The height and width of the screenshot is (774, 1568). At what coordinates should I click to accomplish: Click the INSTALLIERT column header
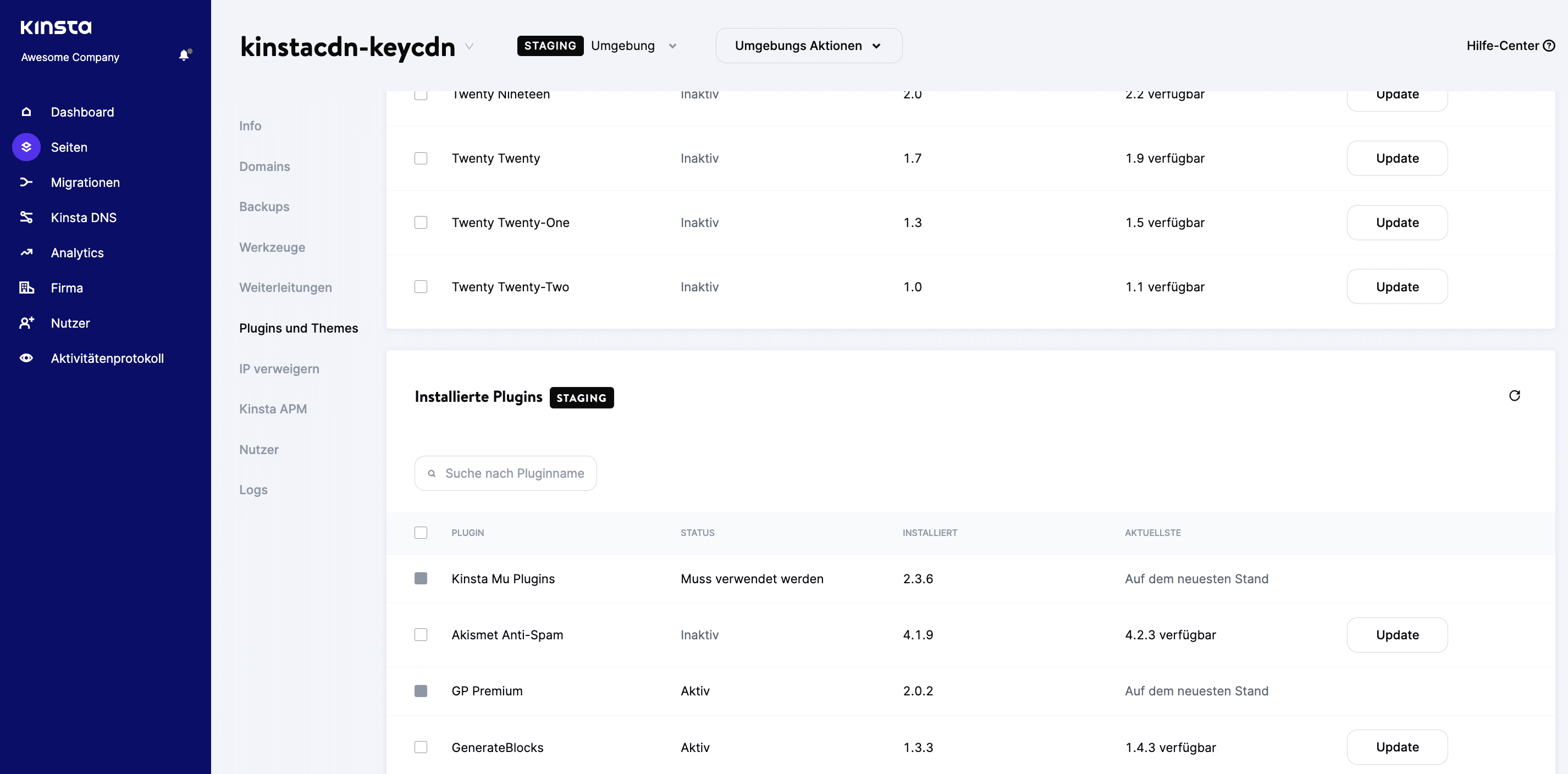(930, 533)
